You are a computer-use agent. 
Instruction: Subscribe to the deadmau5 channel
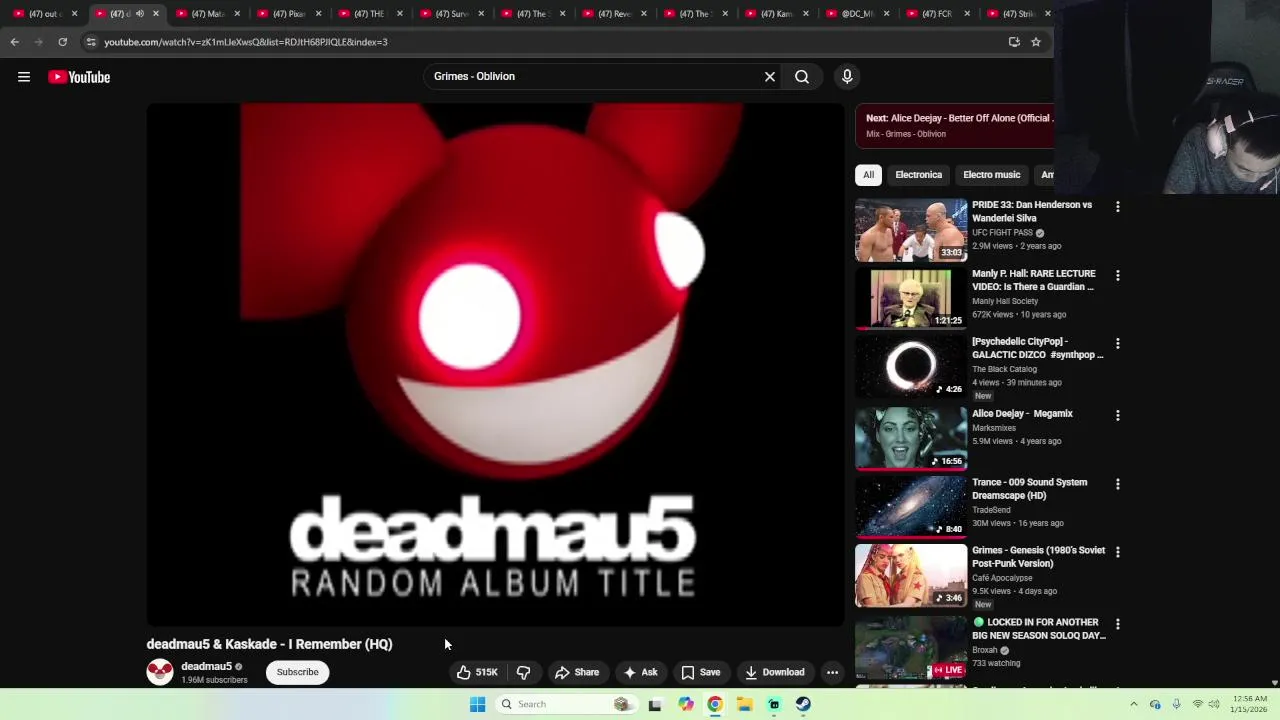coord(297,672)
